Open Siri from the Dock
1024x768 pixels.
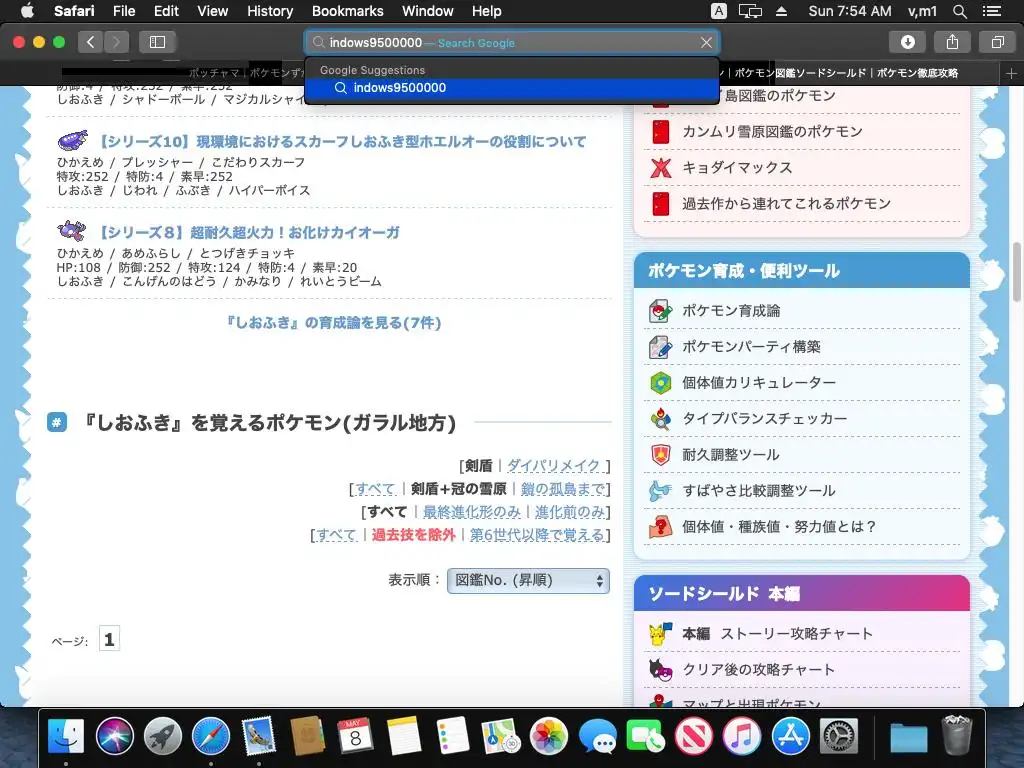114,736
